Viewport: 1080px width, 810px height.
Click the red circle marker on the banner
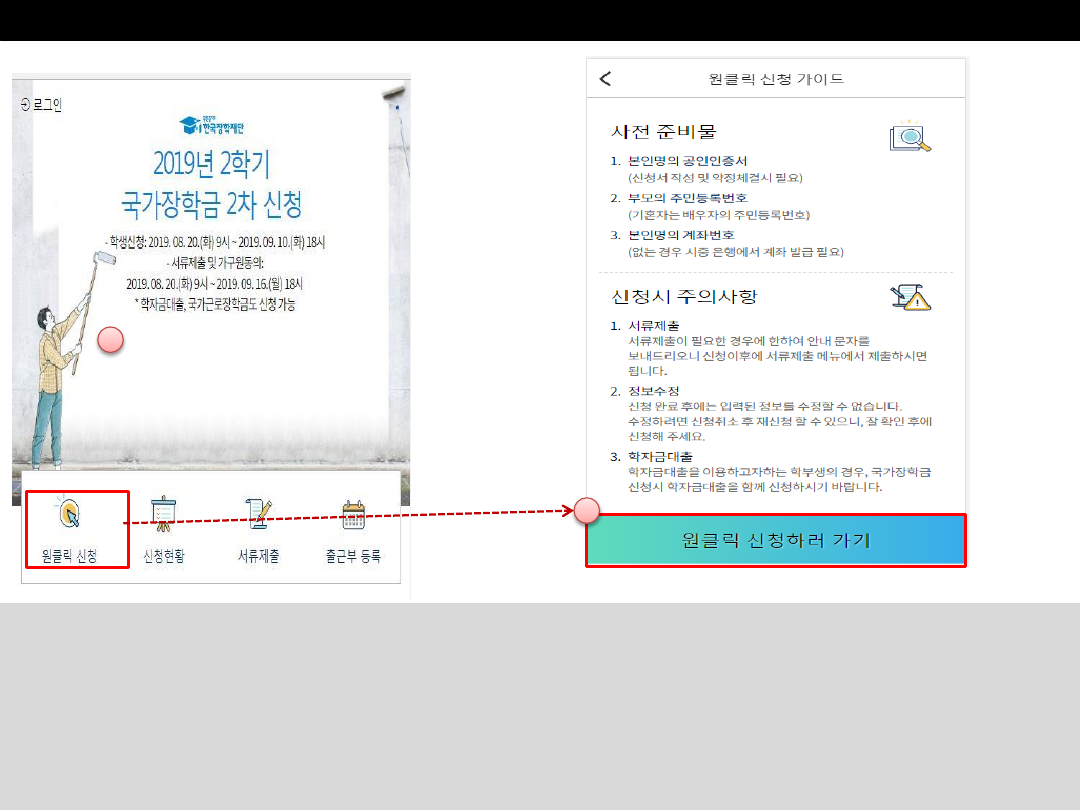click(x=111, y=341)
